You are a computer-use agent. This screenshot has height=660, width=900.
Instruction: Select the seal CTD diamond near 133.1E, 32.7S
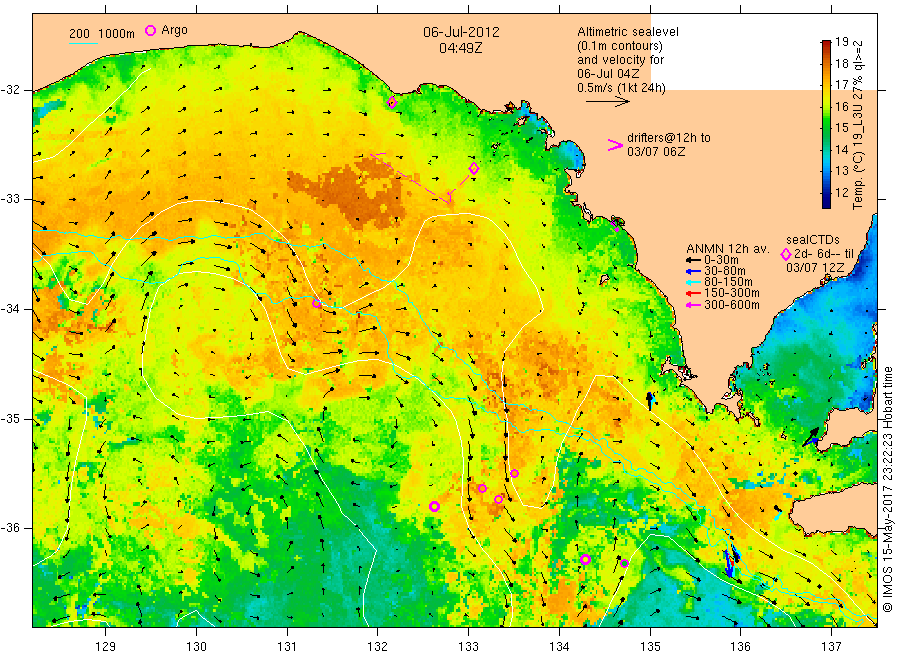pyautogui.click(x=474, y=168)
